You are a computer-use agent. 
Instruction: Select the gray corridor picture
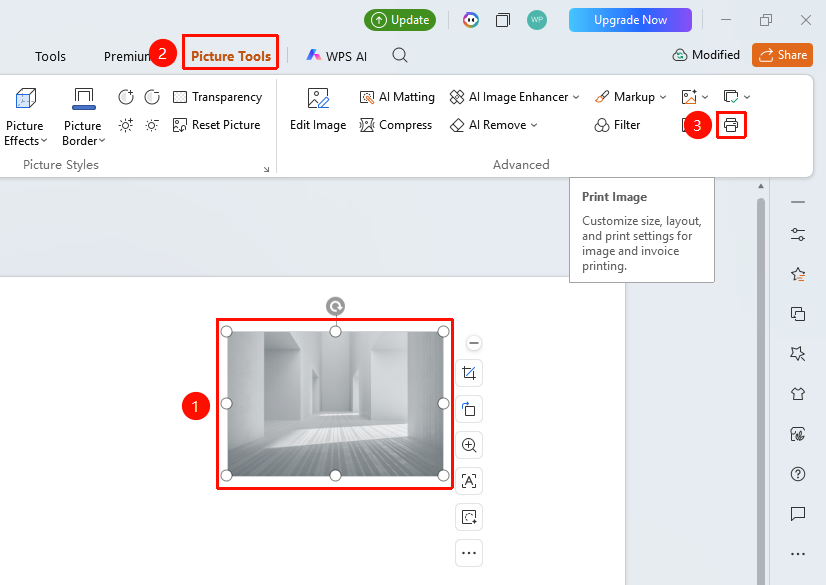point(335,404)
